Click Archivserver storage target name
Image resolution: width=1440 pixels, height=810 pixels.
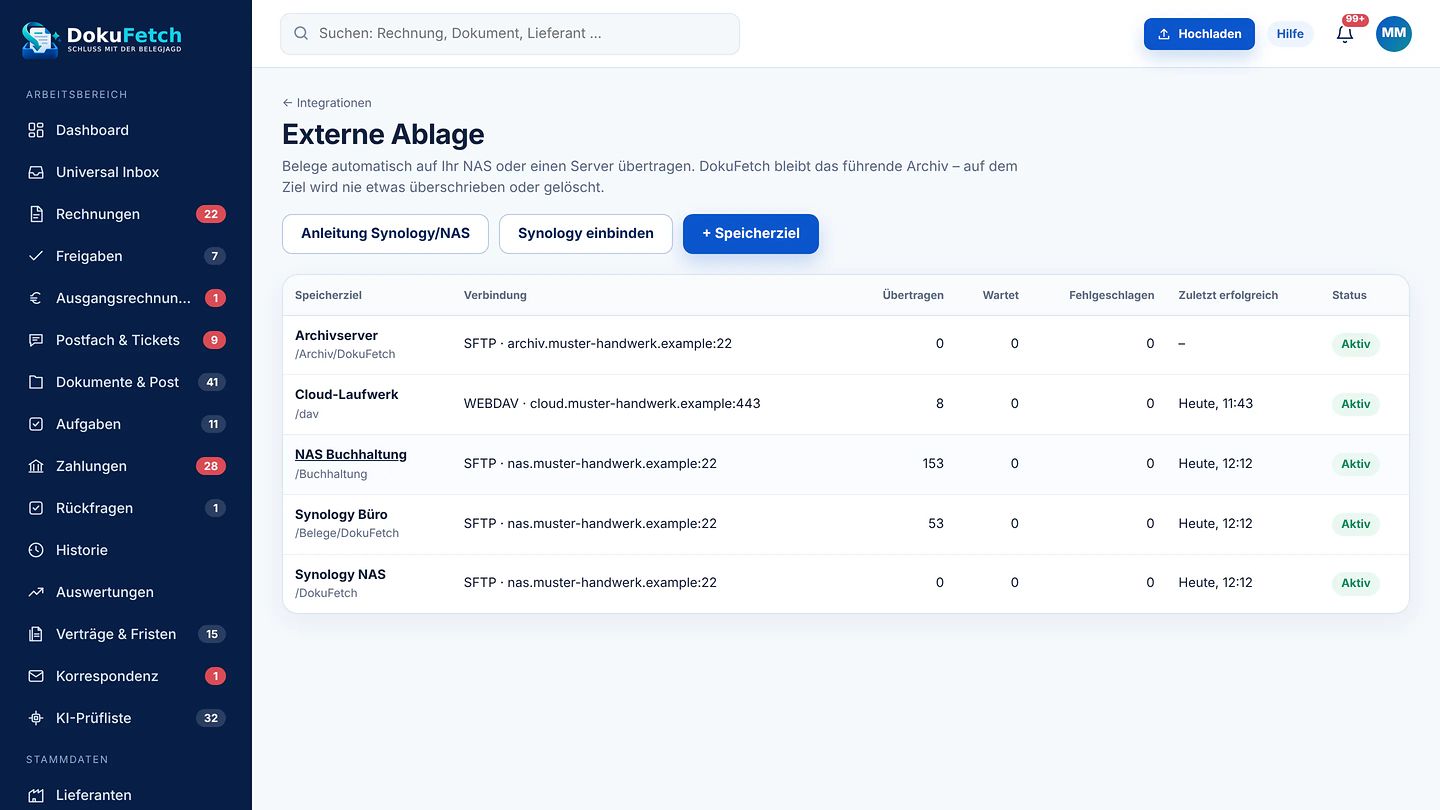(336, 335)
